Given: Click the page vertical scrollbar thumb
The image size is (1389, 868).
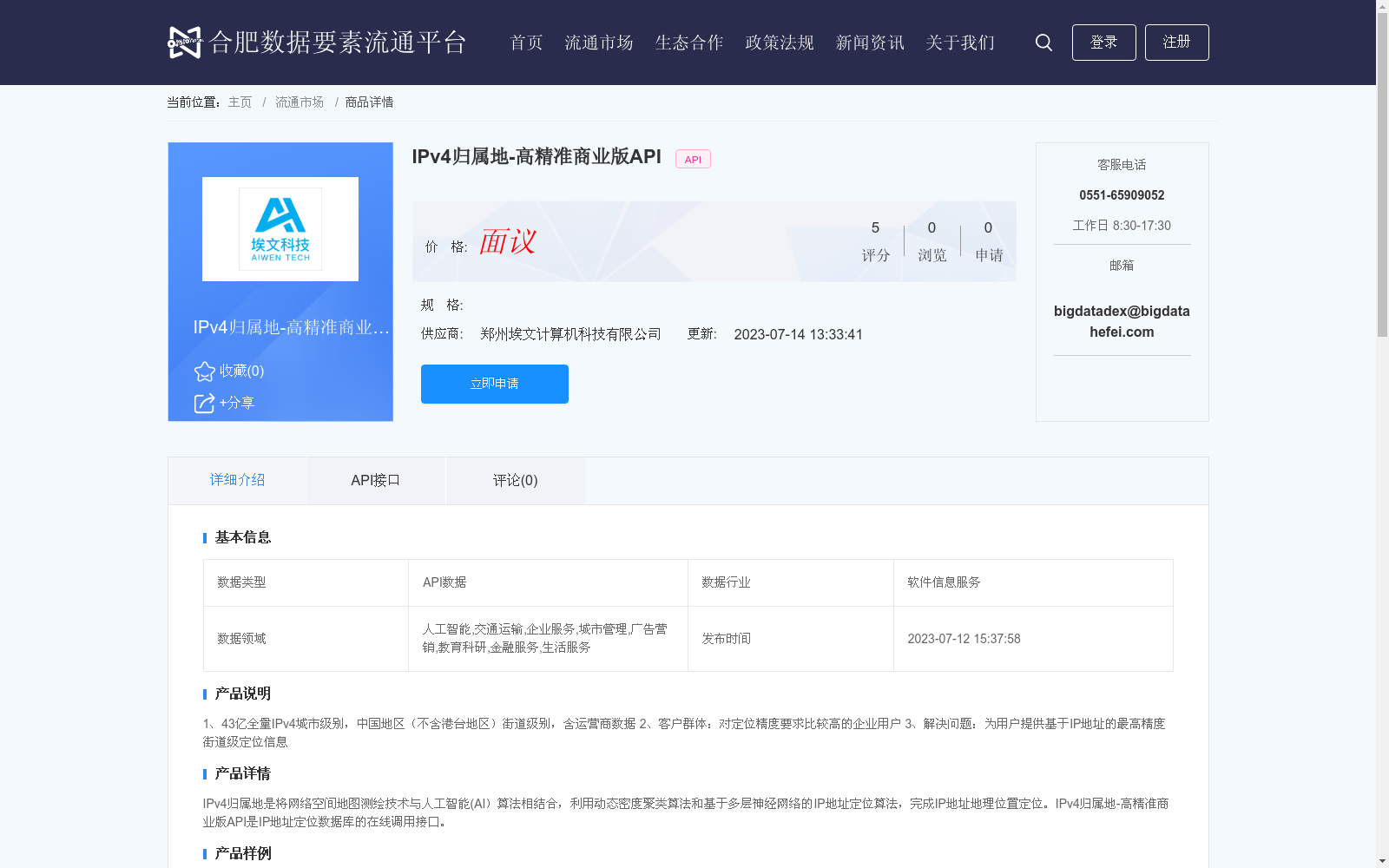Looking at the screenshot, I should (x=1382, y=174).
